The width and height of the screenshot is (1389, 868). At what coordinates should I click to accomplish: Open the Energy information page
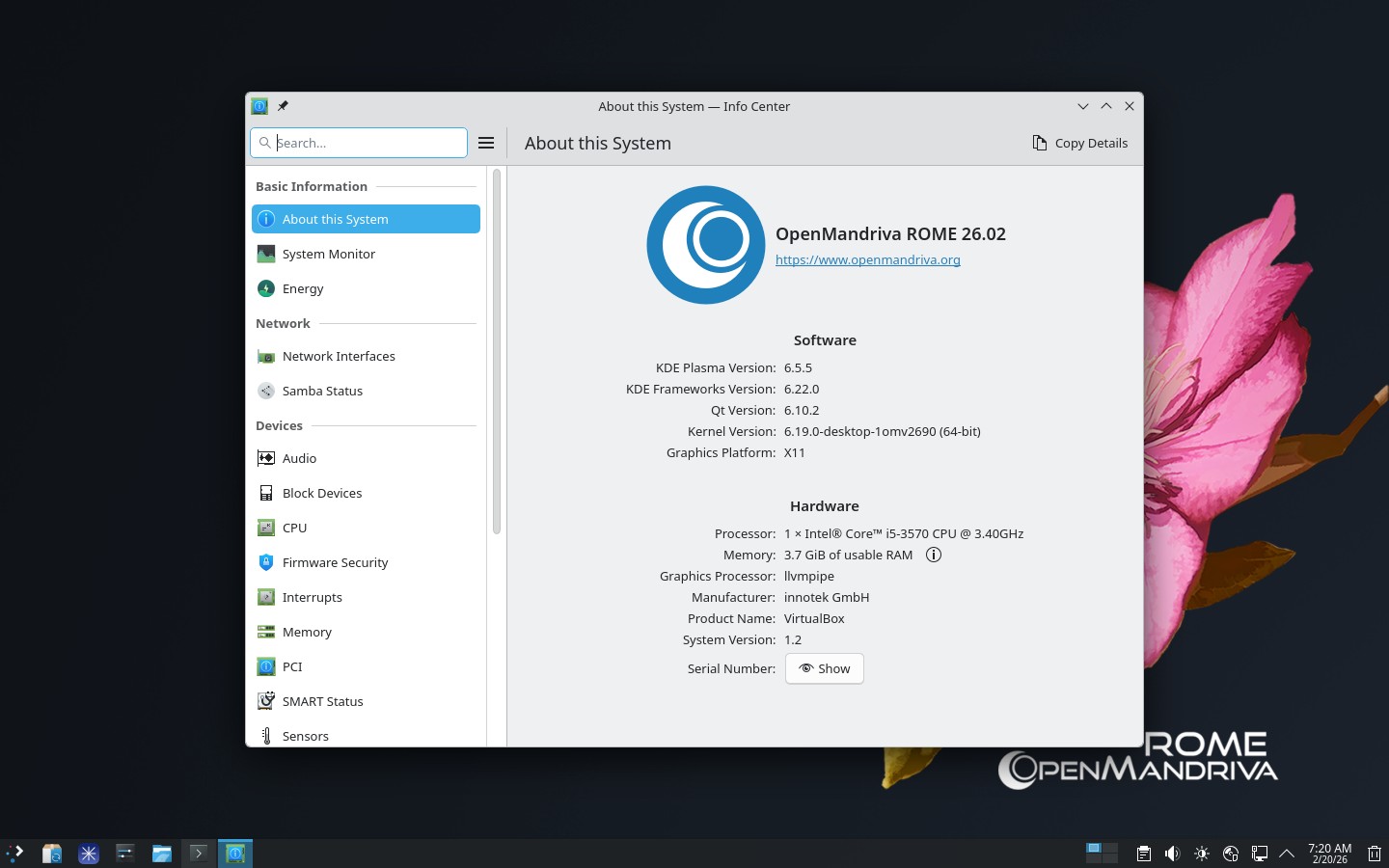click(302, 288)
